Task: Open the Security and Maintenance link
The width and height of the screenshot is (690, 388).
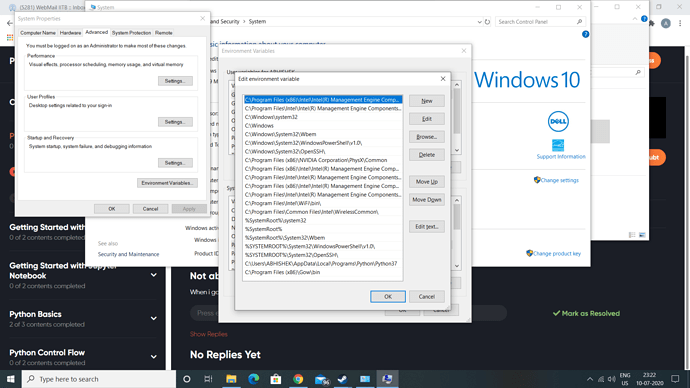Action: pos(128,254)
